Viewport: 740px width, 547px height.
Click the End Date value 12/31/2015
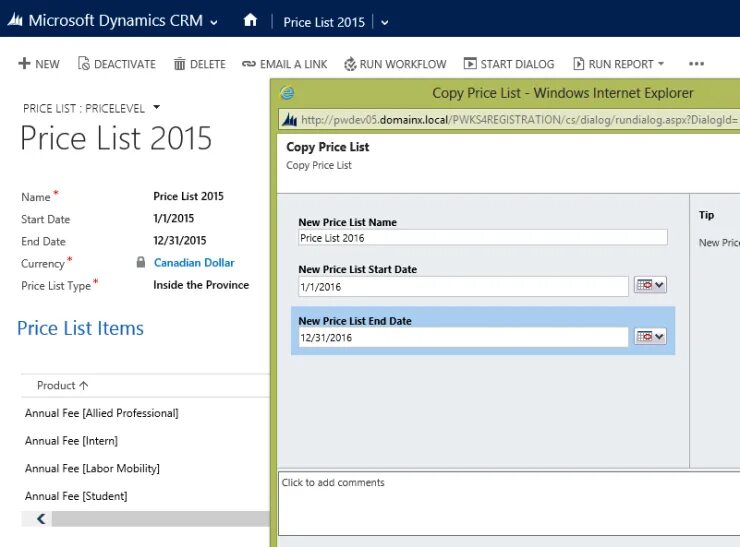(x=179, y=240)
